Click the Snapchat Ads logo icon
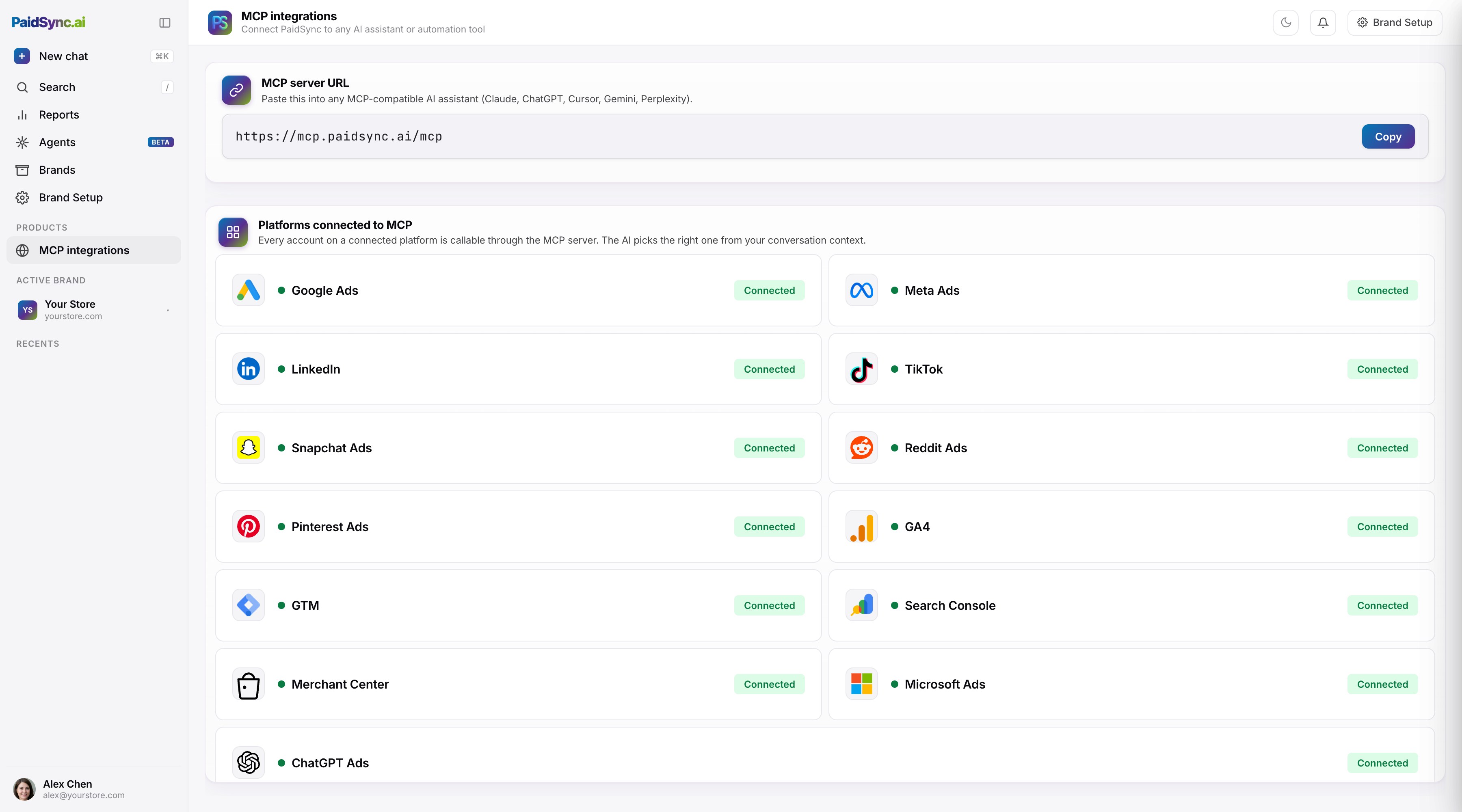This screenshot has height=812, width=1462. [x=249, y=448]
